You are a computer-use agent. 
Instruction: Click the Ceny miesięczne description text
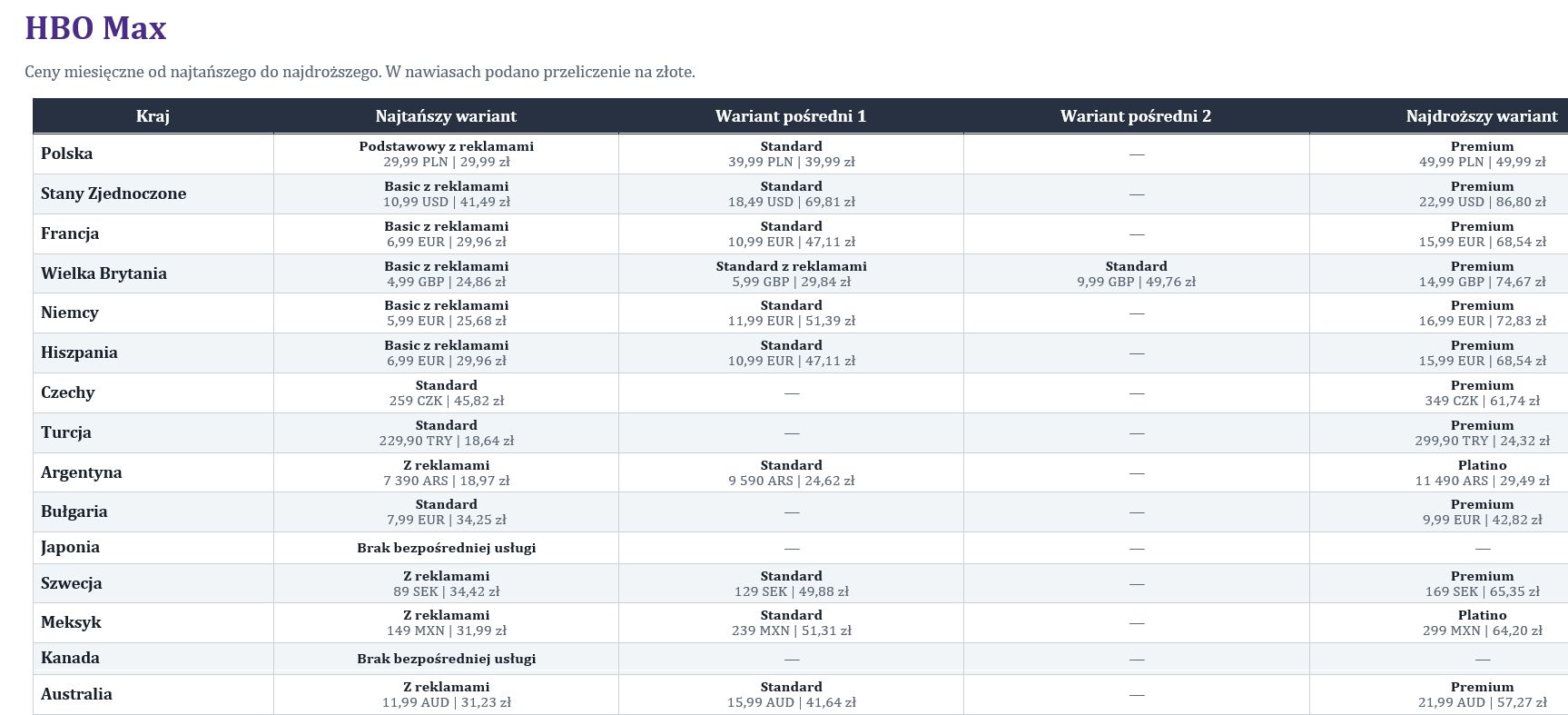(360, 72)
